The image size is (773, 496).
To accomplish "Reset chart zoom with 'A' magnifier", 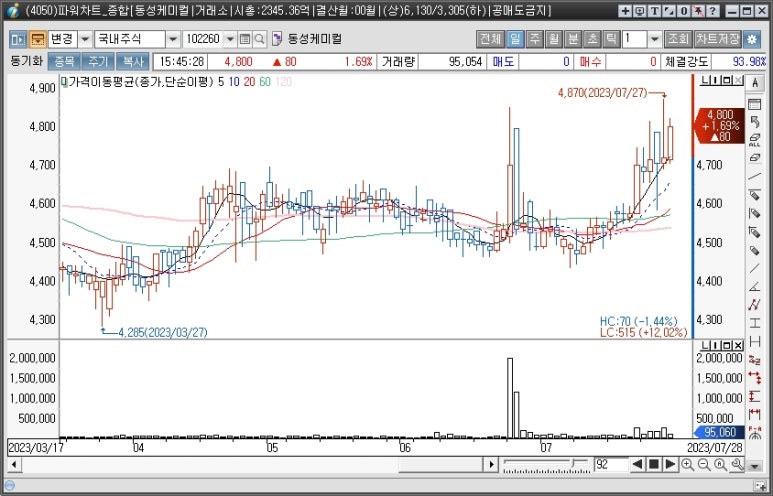I will pos(720,464).
